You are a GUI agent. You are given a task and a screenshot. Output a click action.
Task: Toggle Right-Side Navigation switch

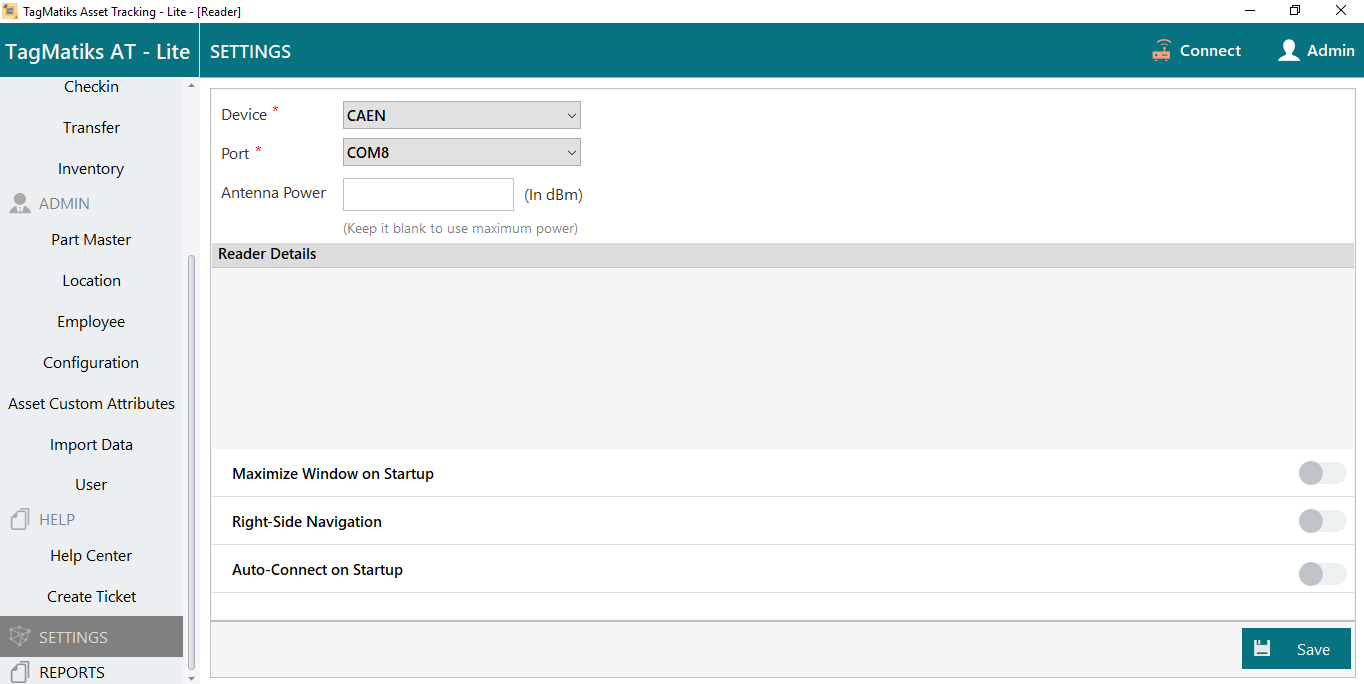click(x=1322, y=521)
